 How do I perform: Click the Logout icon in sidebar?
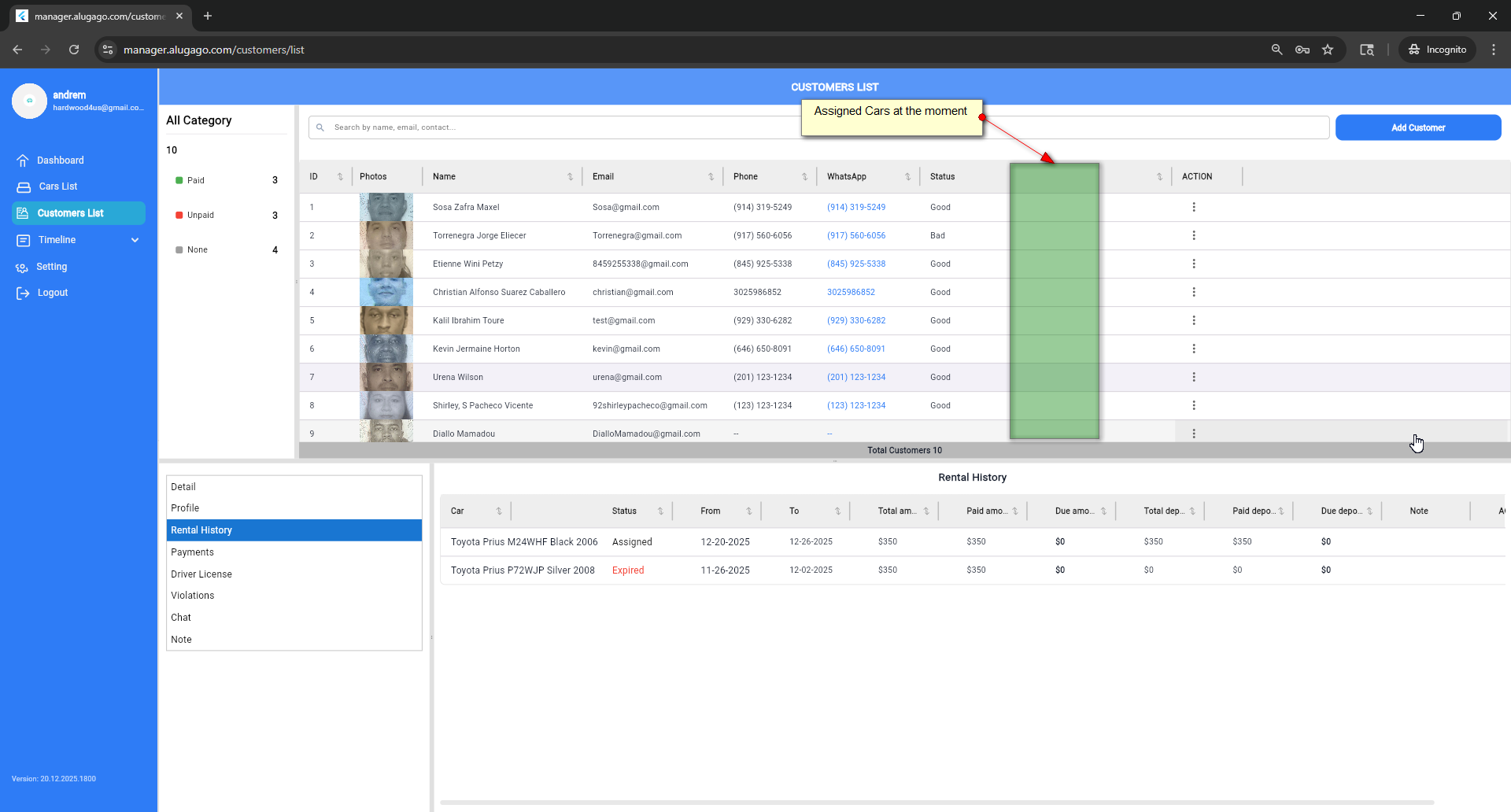[x=23, y=293]
